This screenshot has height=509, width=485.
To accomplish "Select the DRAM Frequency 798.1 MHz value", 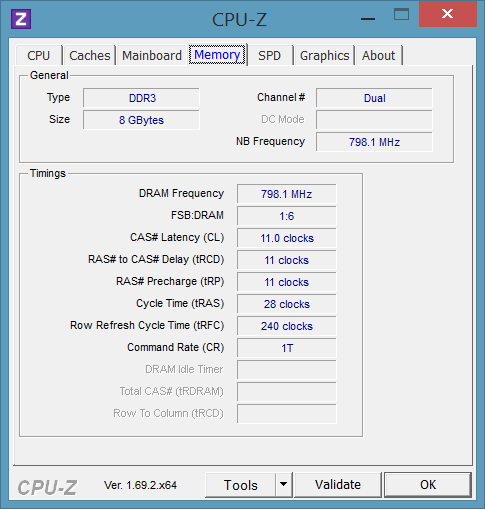I will click(287, 194).
